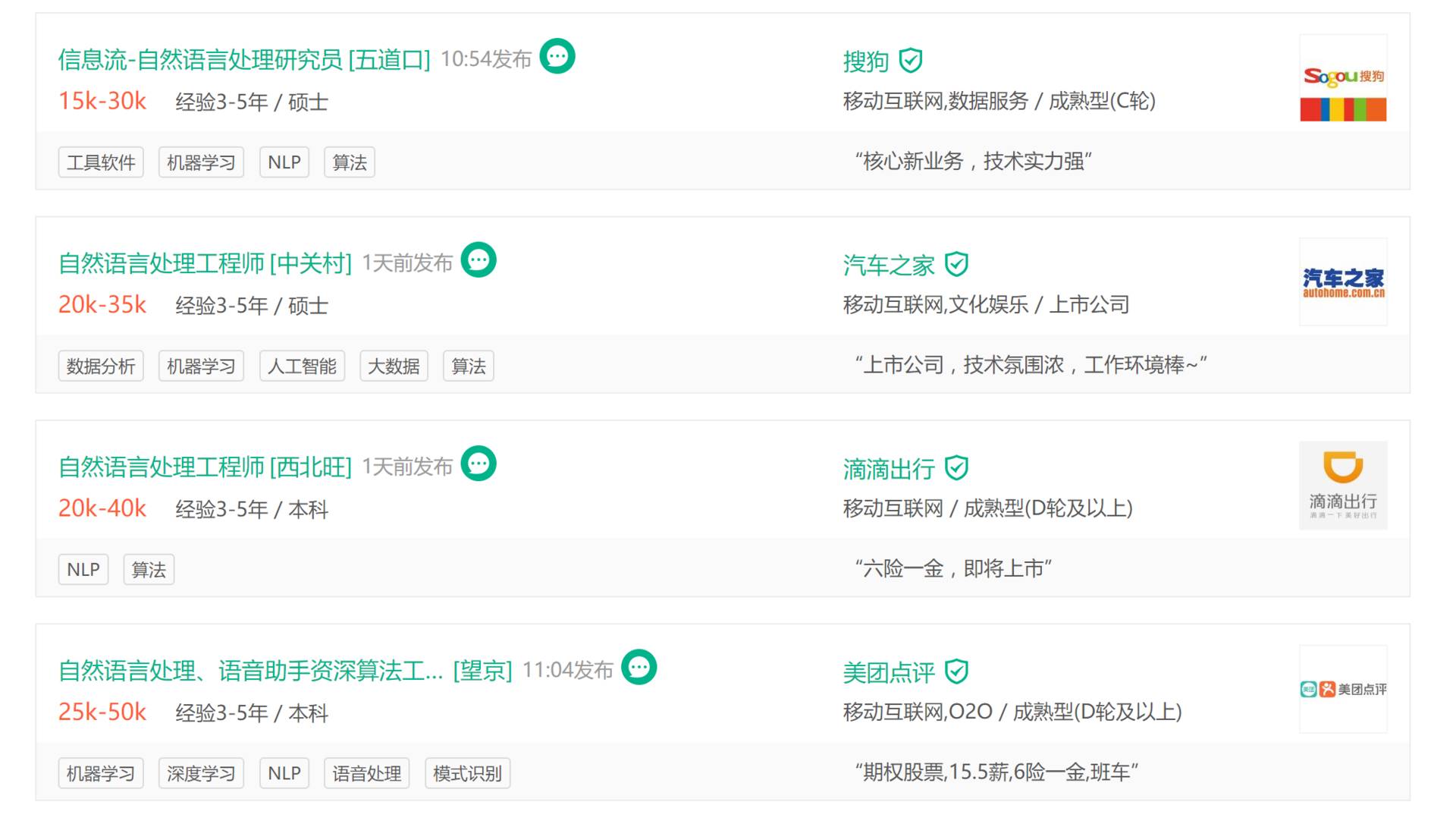Viewport: 1456px width, 824px height.
Task: Open job 信息流-自然语言处理研究员 [五道口]
Action: [243, 60]
